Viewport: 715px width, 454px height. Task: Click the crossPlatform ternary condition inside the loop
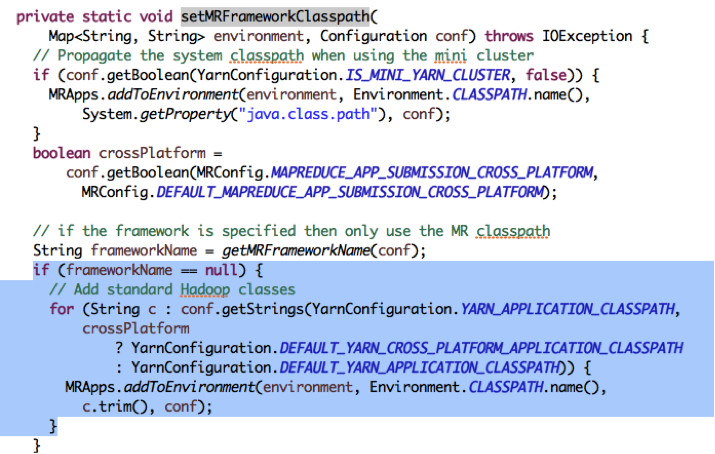[135, 329]
